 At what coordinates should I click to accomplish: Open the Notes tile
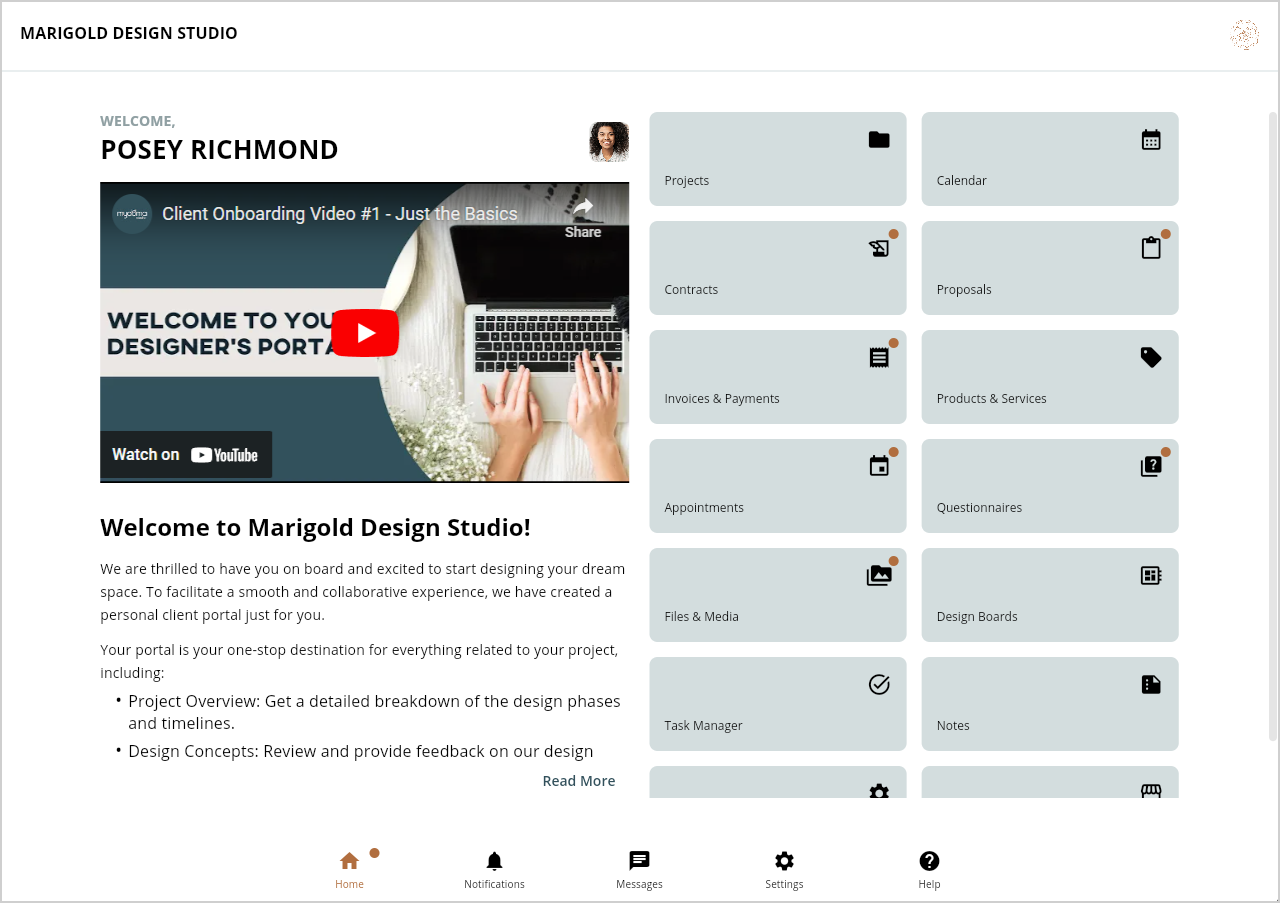(x=1049, y=704)
